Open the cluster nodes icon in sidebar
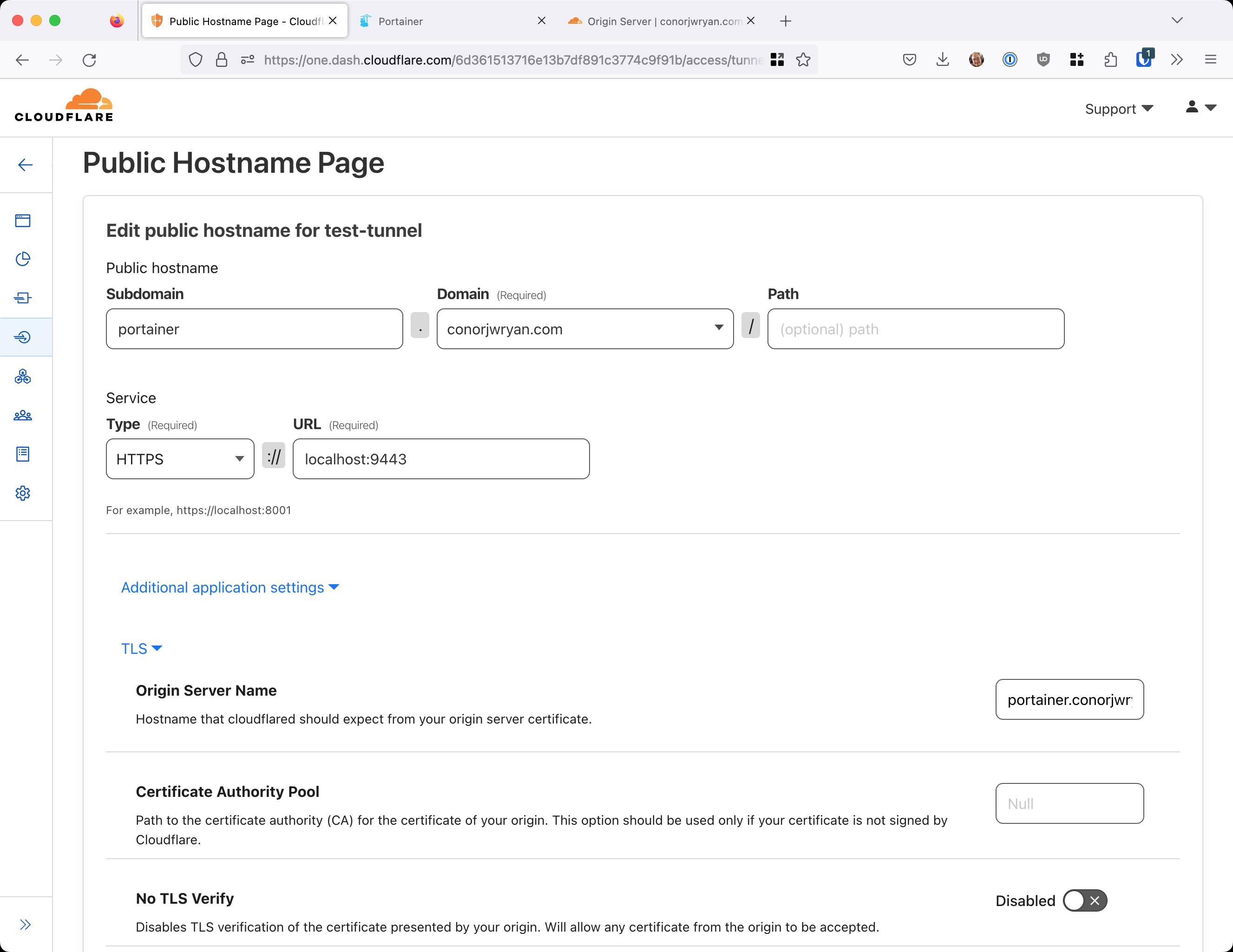Image resolution: width=1233 pixels, height=952 pixels. pos(23,377)
